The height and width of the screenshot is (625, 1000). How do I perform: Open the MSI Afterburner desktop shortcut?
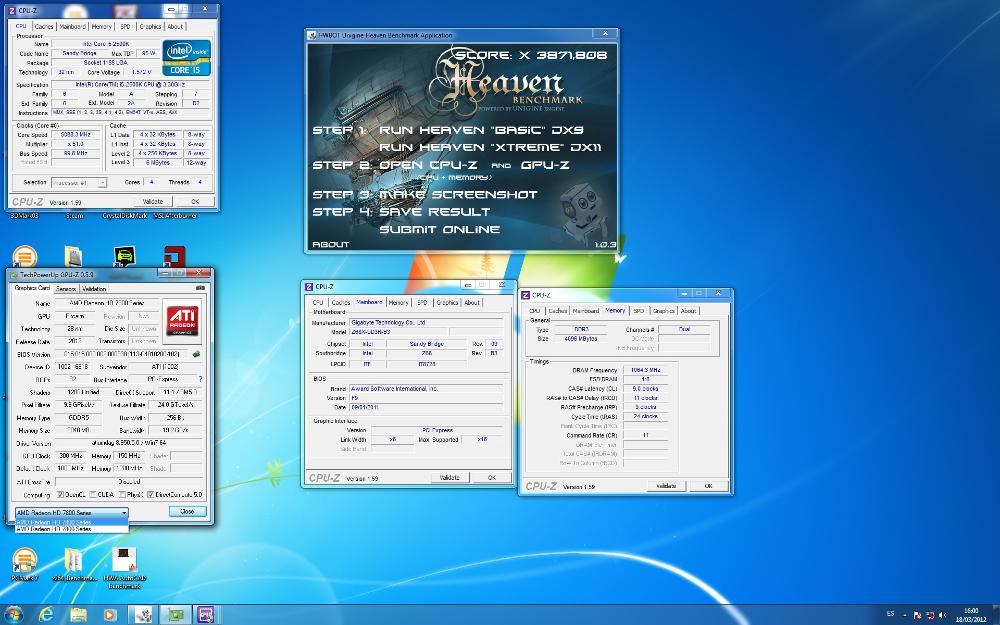pos(175,216)
